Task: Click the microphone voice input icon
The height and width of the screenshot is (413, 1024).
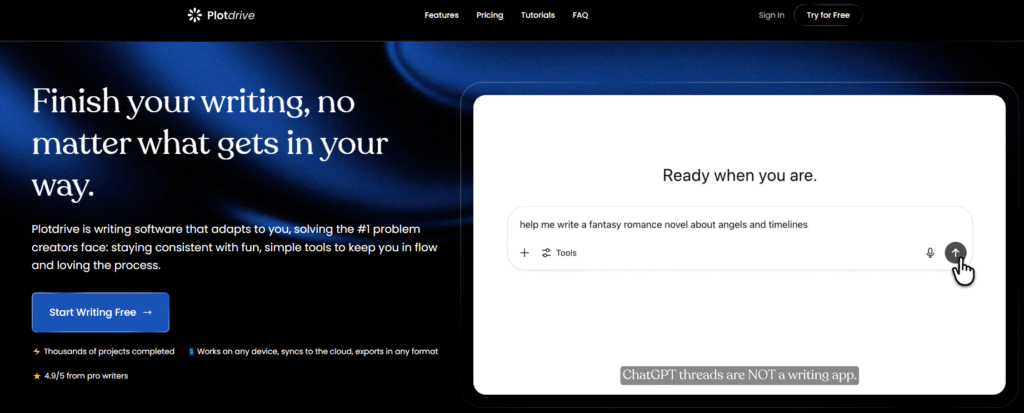Action: pyautogui.click(x=930, y=253)
